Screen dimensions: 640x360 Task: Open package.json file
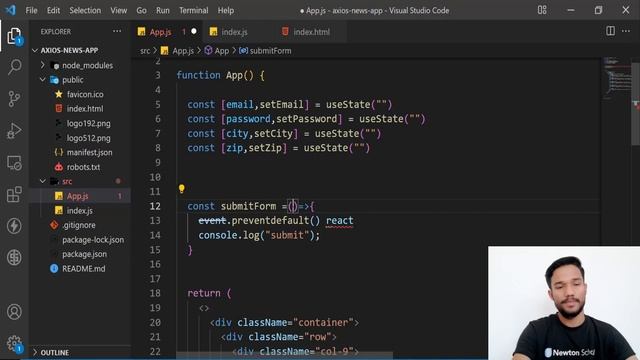pos(84,254)
